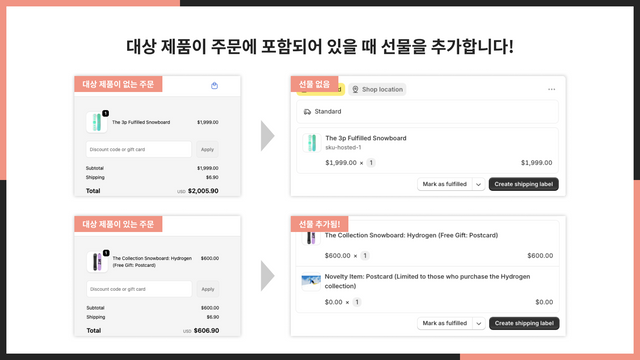Image resolution: width=640 pixels, height=360 pixels.
Task: Click the share icon in the top checkout panel
Action: 214,86
